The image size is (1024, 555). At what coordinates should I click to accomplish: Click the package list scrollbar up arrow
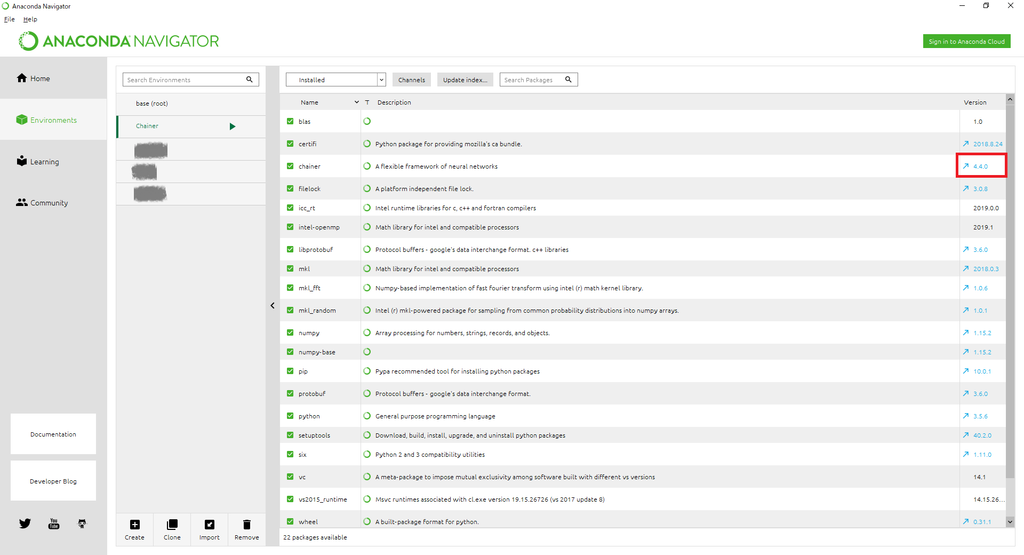1010,100
